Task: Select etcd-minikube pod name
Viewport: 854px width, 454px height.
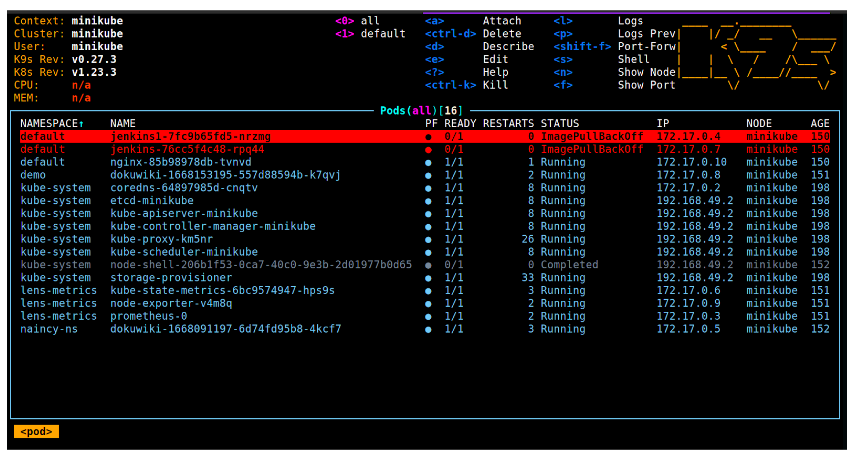Action: (152, 201)
